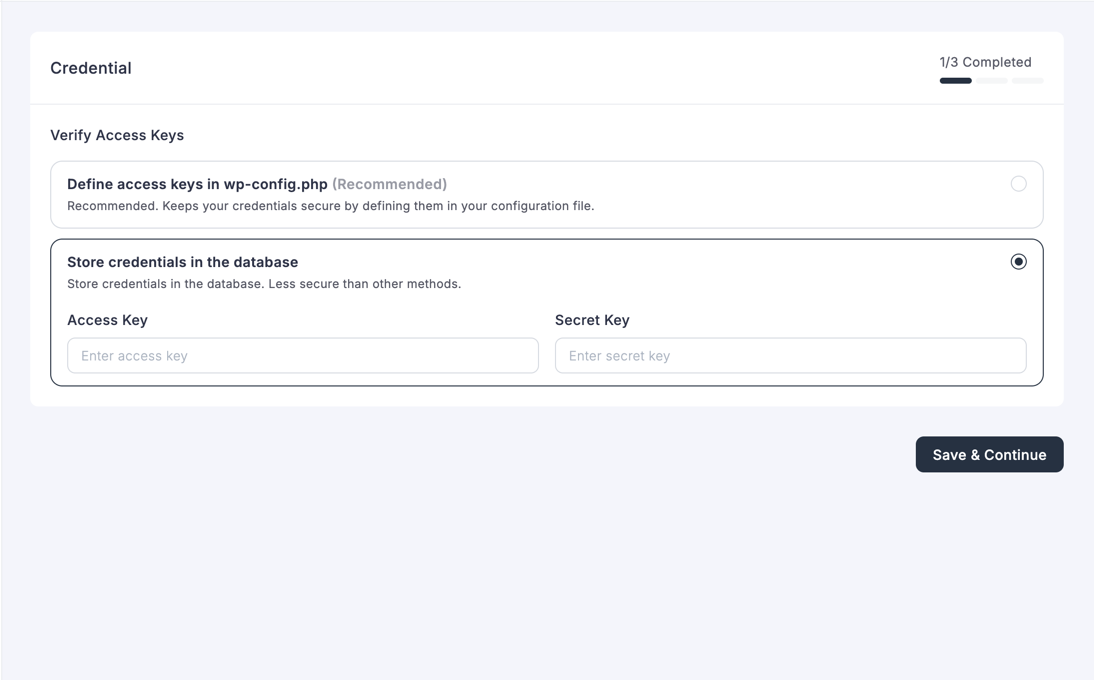Select the database storage radio button

point(1019,261)
